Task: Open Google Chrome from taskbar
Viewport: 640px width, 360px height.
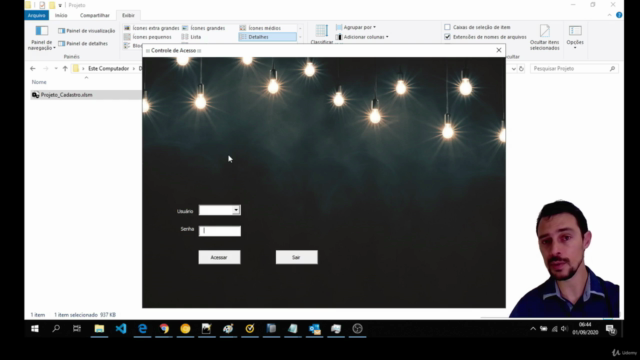Action: [164, 329]
